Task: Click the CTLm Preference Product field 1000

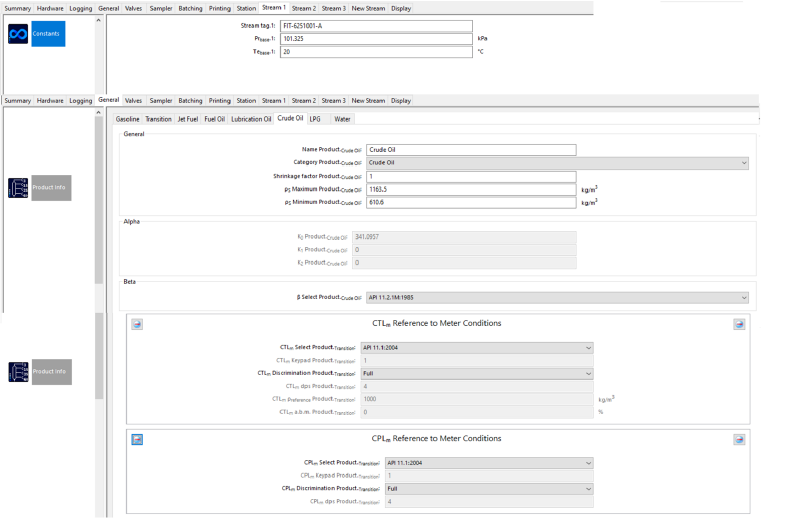Action: [477, 399]
